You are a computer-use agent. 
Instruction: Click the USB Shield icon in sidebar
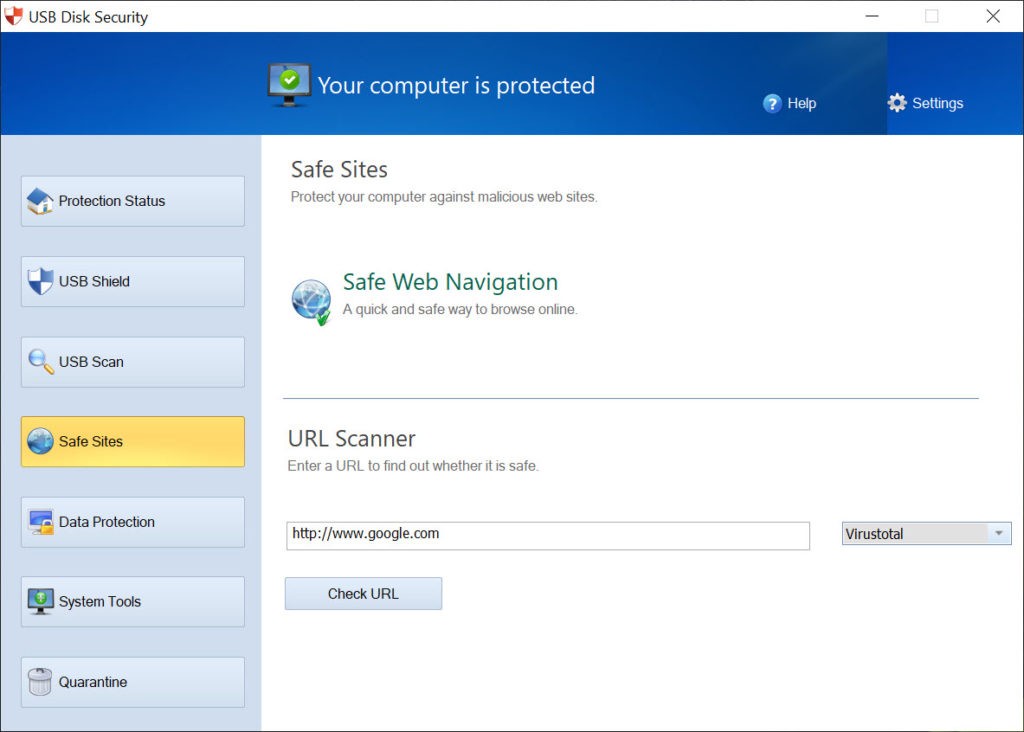pyautogui.click(x=40, y=281)
